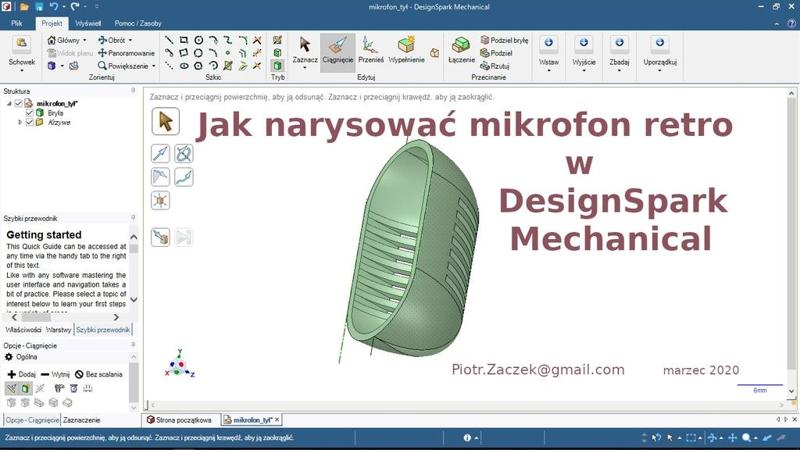Choose the Przenieś move tool
This screenshot has width=800, height=450.
pyautogui.click(x=370, y=51)
